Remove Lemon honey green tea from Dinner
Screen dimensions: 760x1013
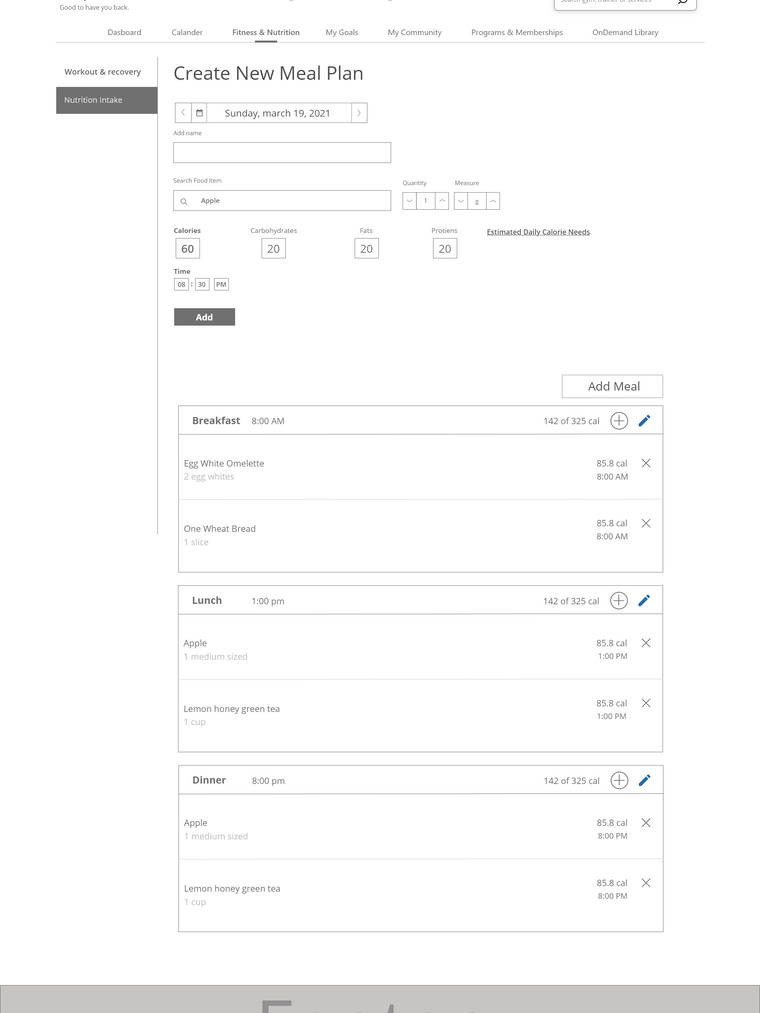click(x=645, y=883)
